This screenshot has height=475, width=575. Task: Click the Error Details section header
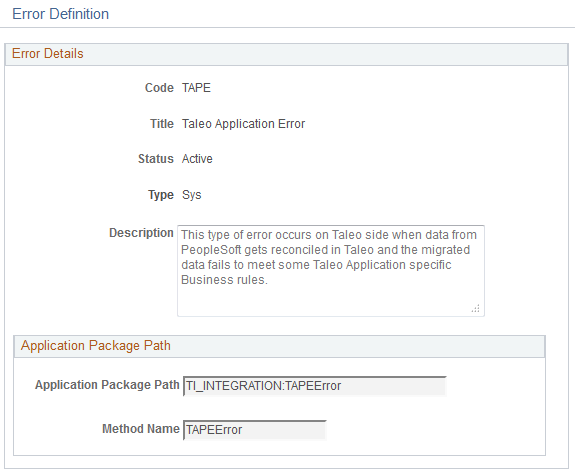pyautogui.click(x=286, y=54)
